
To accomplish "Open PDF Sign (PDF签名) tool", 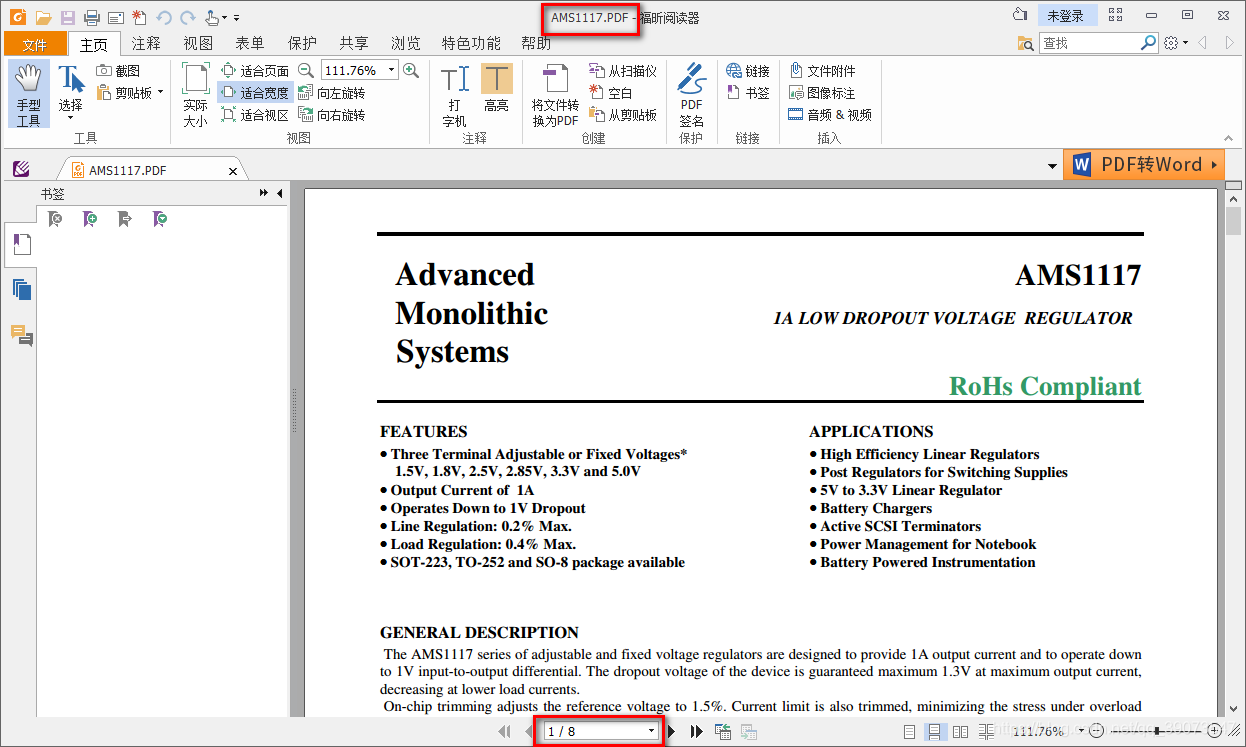I will (691, 95).
